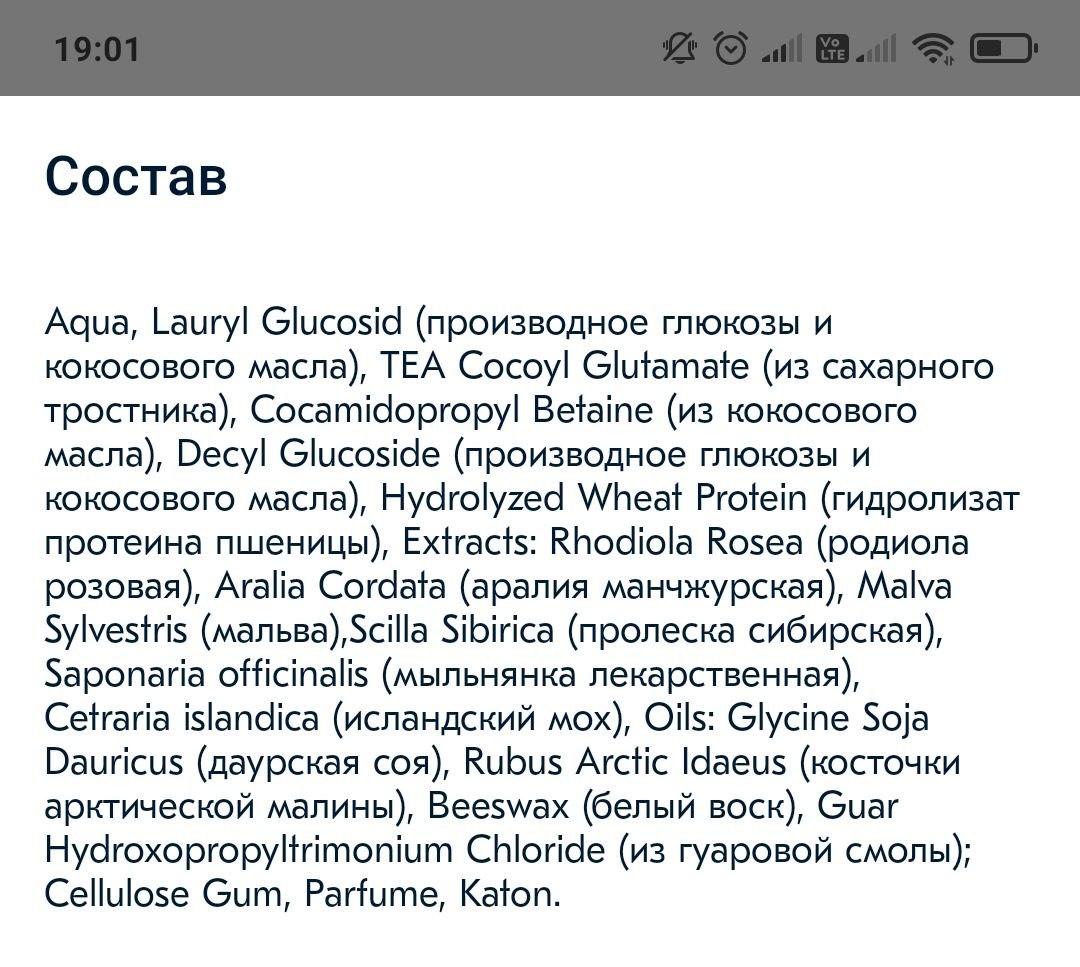Tap the 19:01 clock in status bar
The height and width of the screenshot is (967, 1080).
97,50
